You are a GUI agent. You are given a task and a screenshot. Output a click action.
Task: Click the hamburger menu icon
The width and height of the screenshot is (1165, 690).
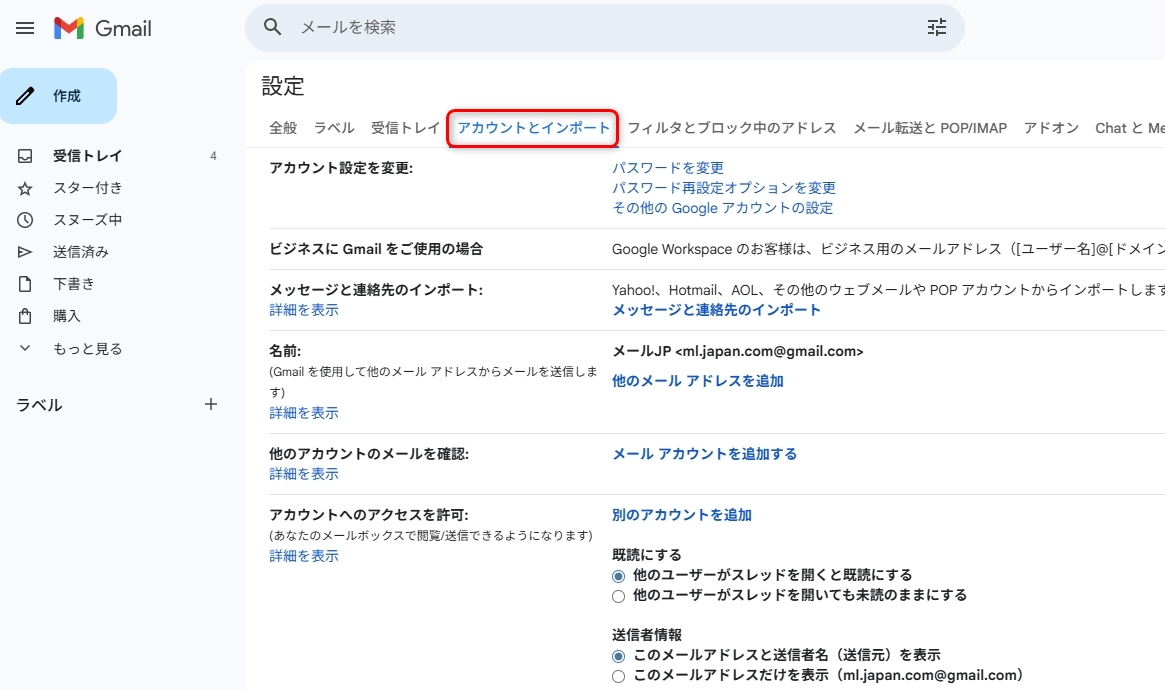pyautogui.click(x=25, y=27)
